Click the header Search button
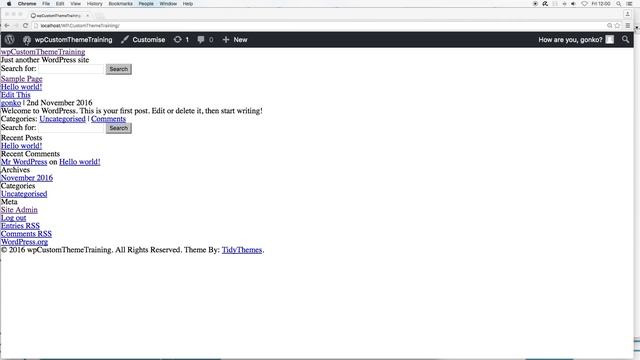The image size is (640, 360). (x=118, y=69)
